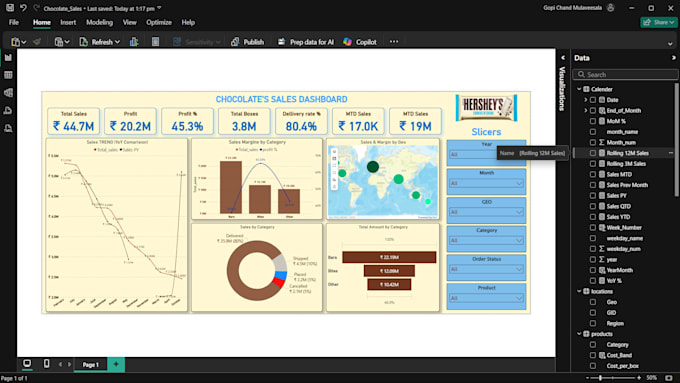The width and height of the screenshot is (680, 383).
Task: Check the Region field checkbox
Action: 593,323
